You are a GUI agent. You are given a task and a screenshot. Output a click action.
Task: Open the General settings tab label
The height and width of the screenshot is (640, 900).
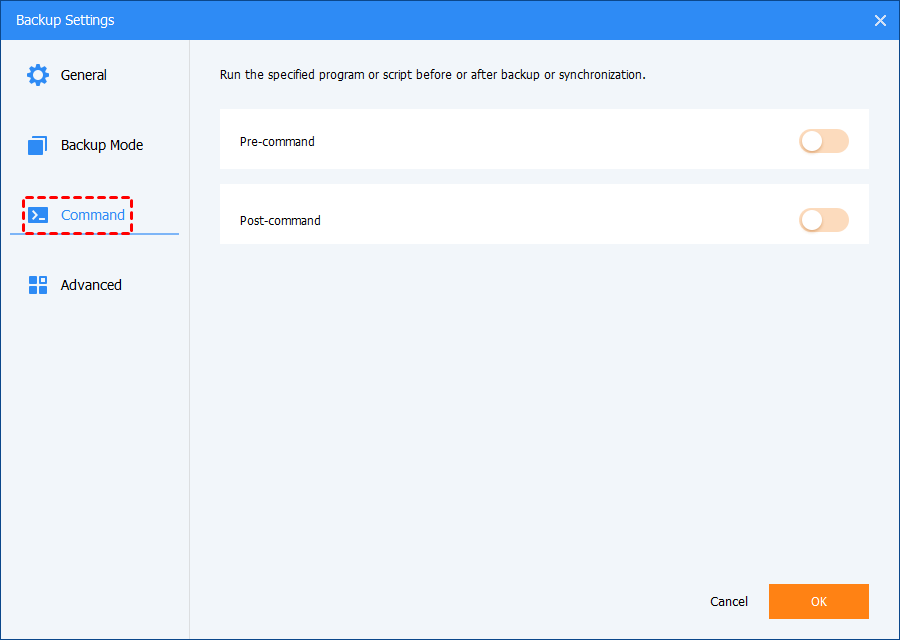(x=83, y=75)
